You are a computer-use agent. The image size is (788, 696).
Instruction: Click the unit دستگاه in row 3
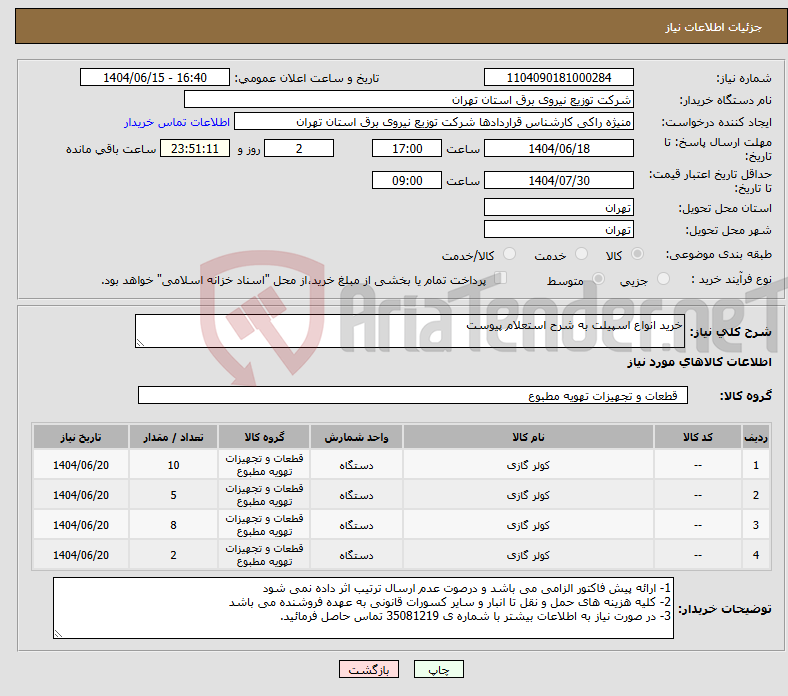pos(356,525)
